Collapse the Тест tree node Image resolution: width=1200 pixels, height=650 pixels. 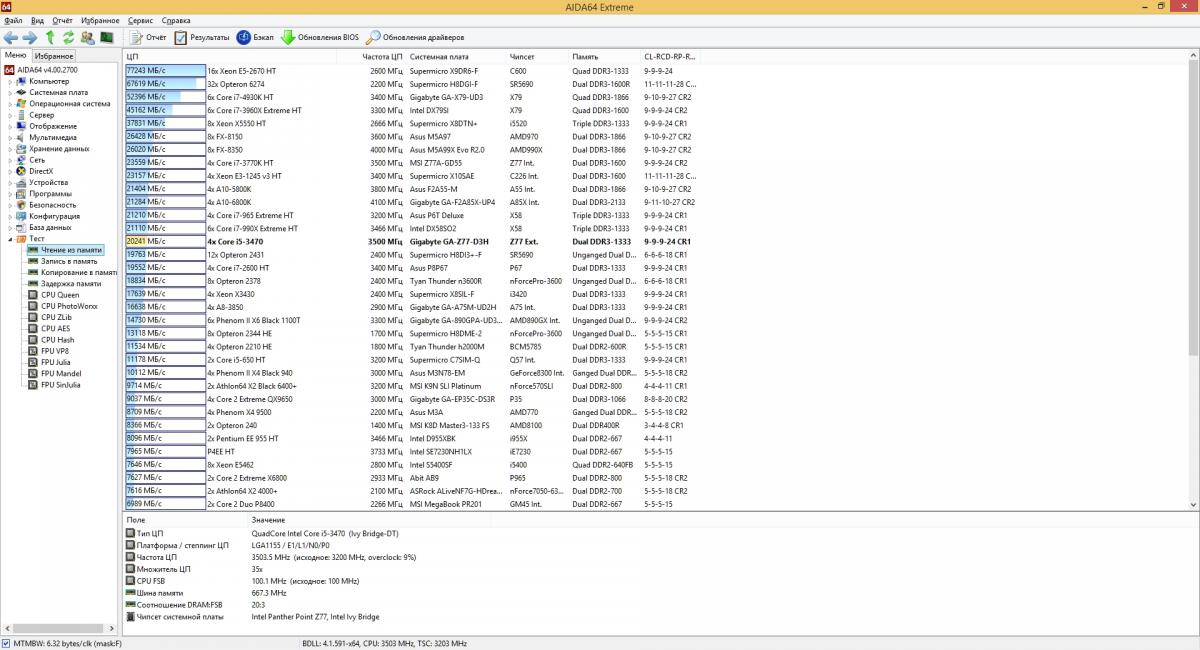pos(10,239)
